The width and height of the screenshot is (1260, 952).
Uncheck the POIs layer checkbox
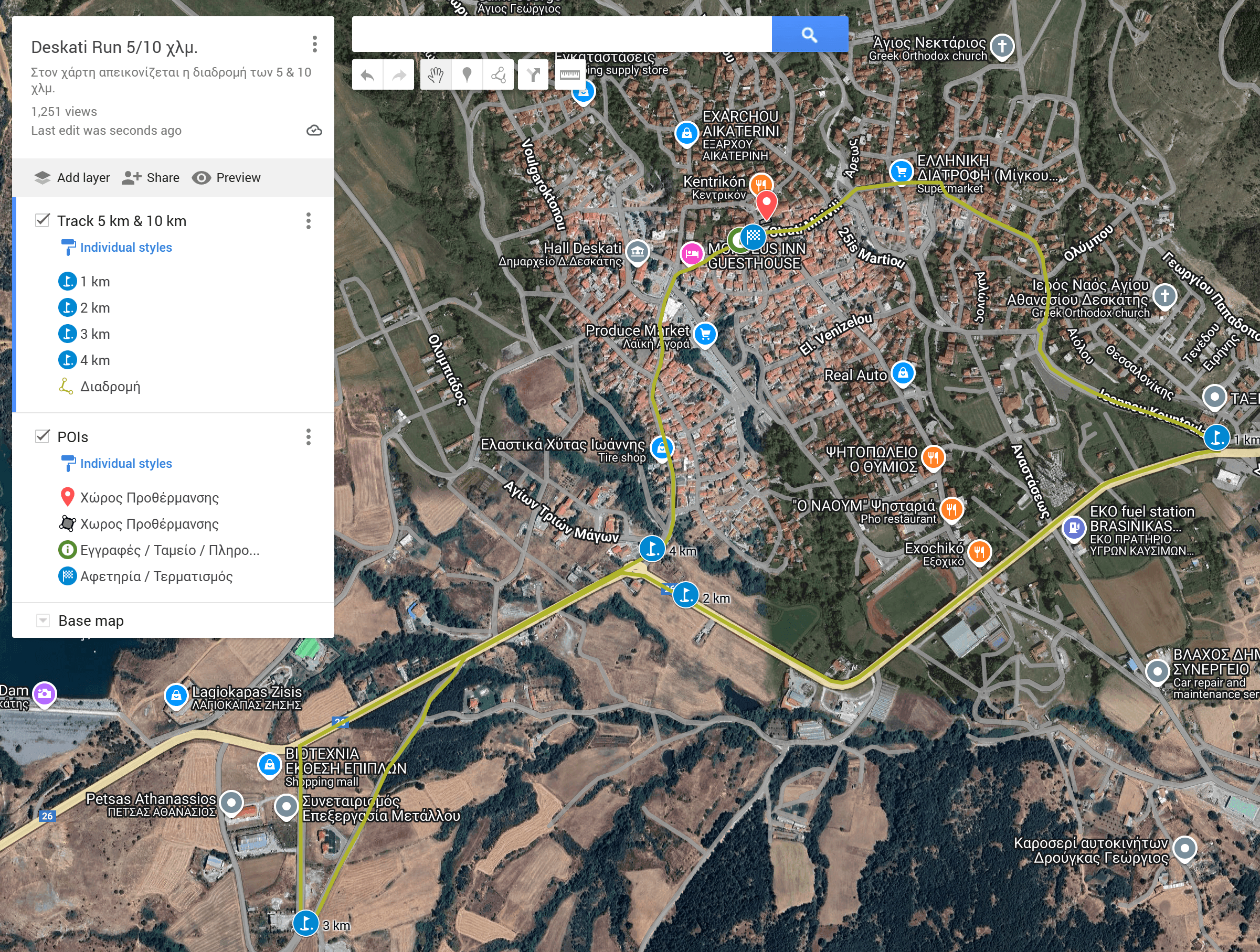(42, 437)
